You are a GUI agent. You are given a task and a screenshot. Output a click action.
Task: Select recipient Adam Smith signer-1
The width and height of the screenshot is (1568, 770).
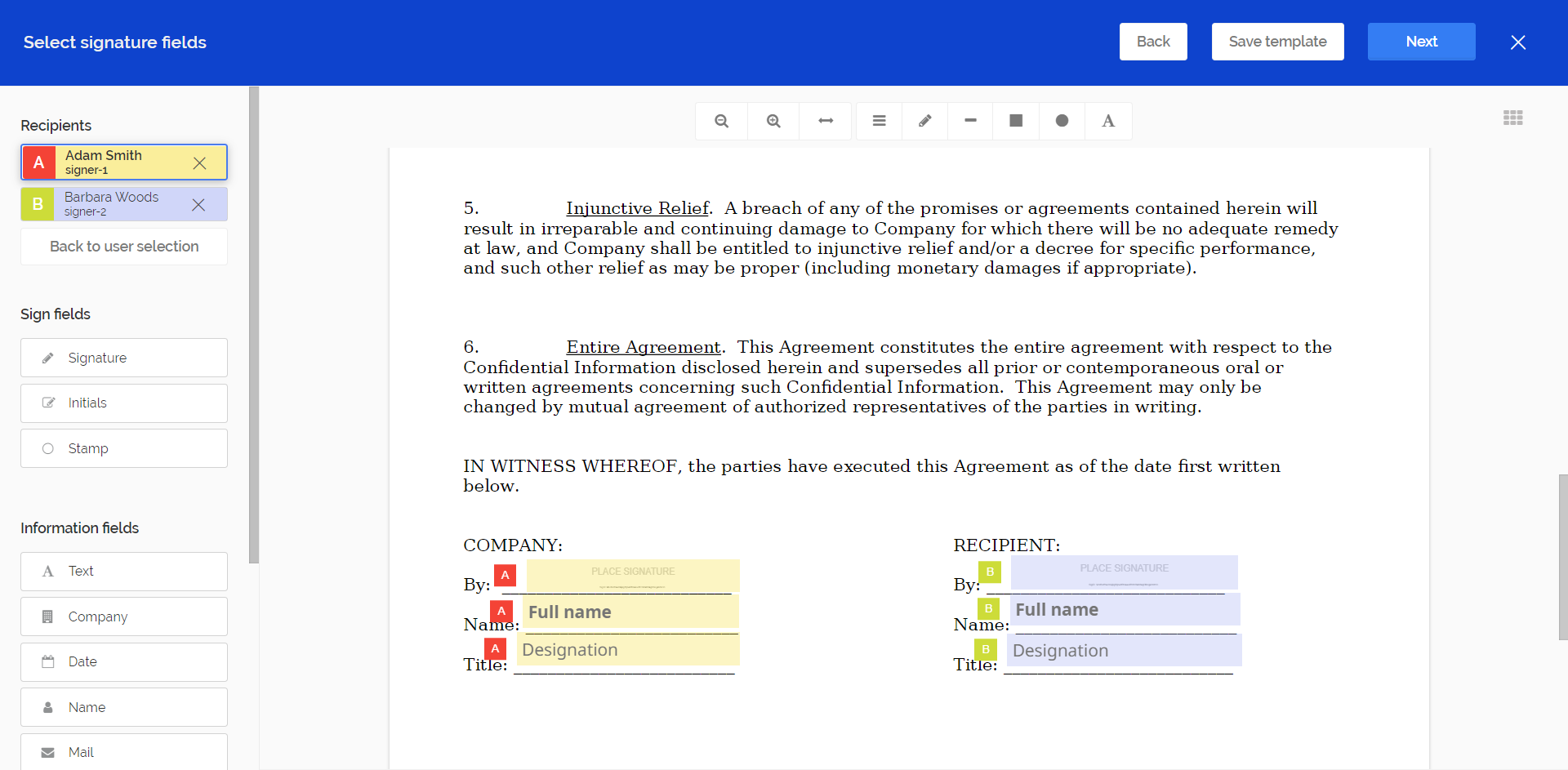(x=114, y=162)
